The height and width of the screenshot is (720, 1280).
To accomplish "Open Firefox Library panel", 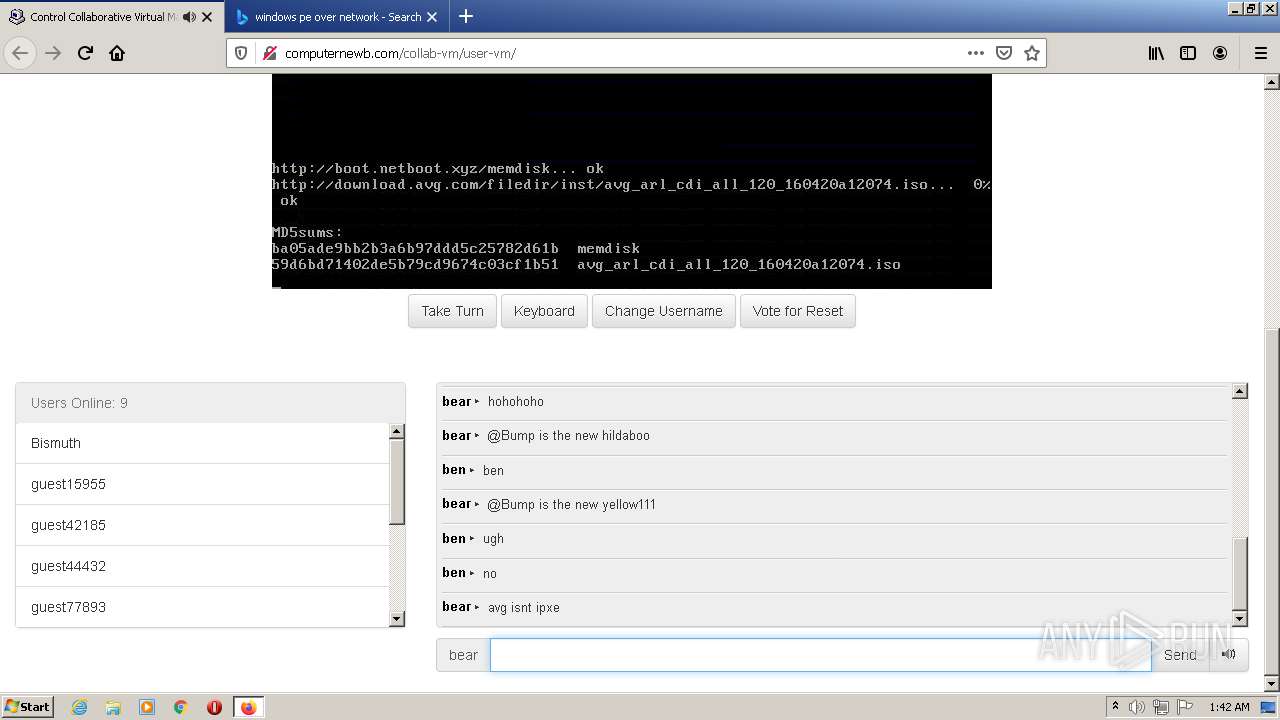I will point(1156,53).
